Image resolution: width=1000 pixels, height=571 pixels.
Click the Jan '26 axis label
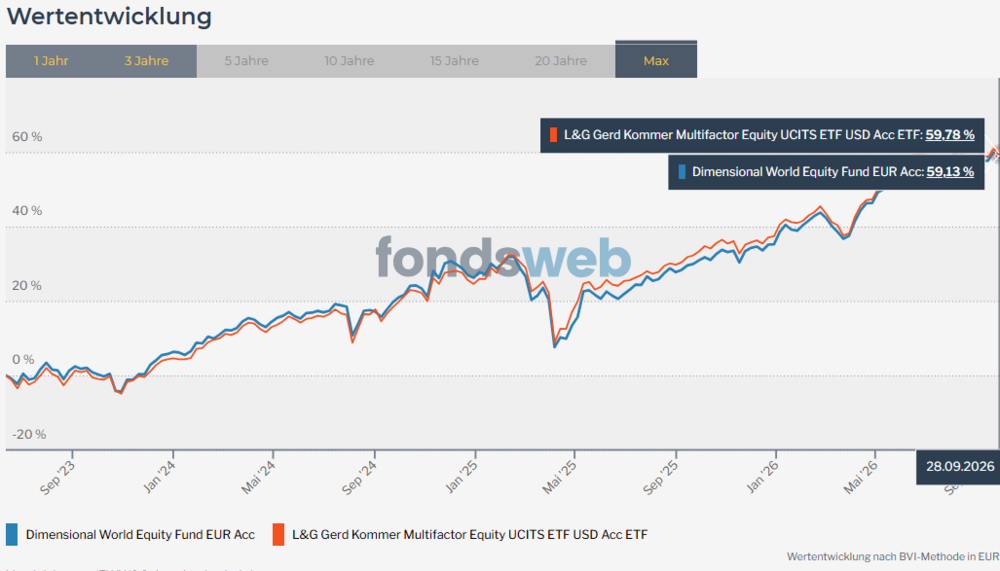pyautogui.click(x=763, y=477)
